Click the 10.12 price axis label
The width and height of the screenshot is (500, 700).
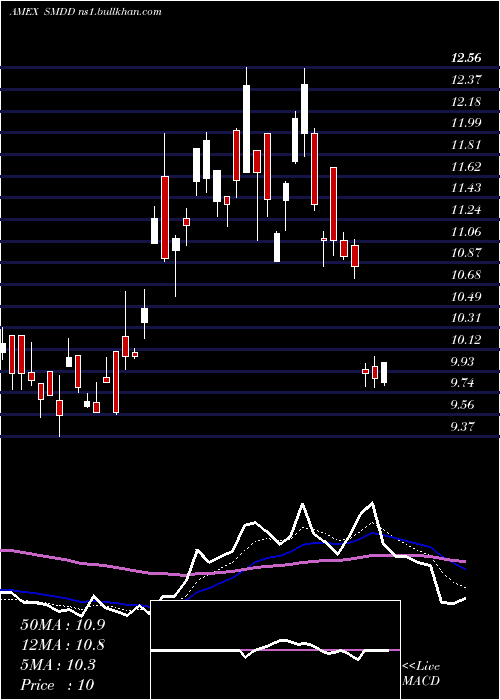pyautogui.click(x=466, y=340)
